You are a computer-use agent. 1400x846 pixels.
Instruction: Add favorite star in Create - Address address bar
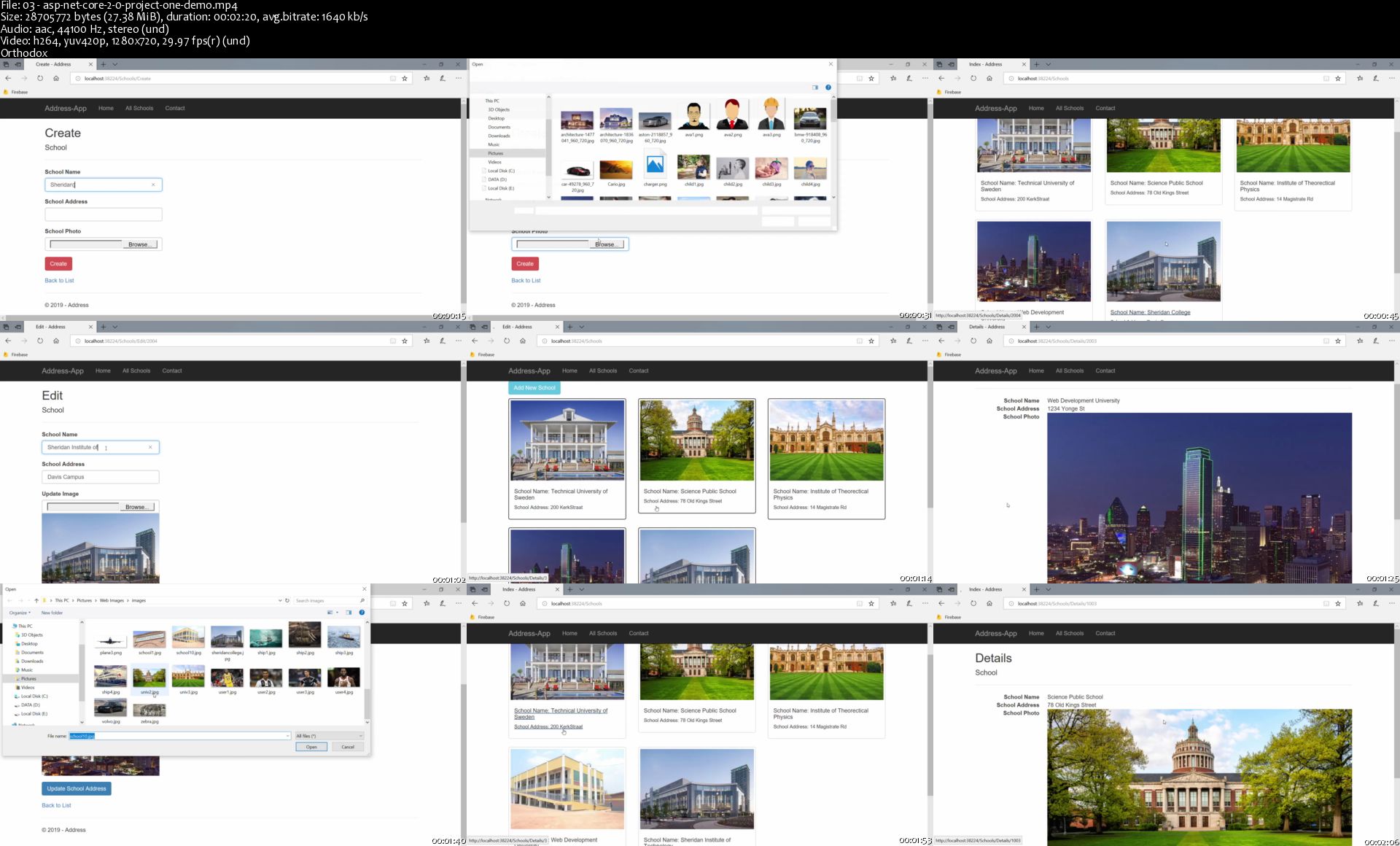point(405,78)
